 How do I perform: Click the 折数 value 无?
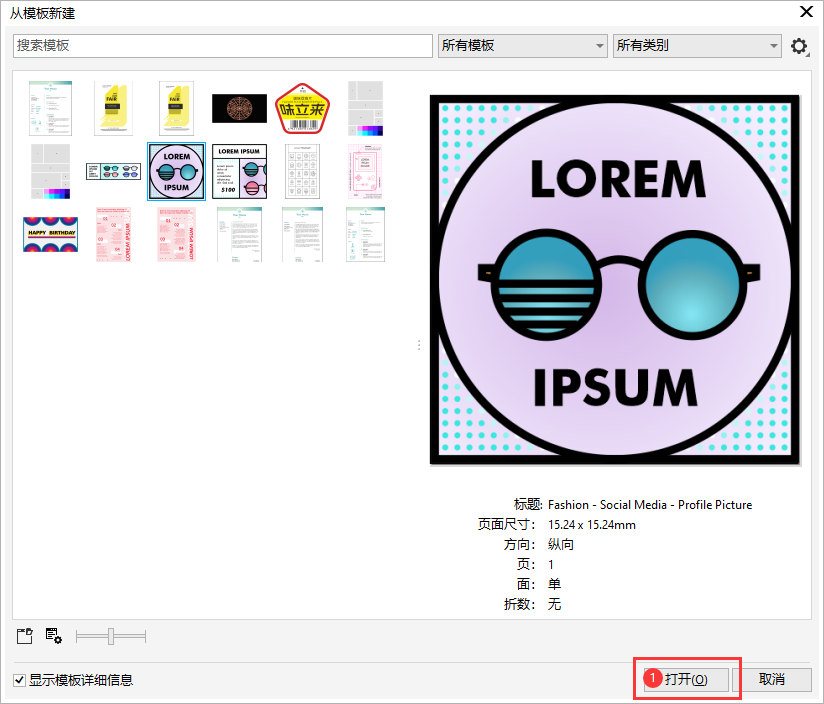coord(554,604)
